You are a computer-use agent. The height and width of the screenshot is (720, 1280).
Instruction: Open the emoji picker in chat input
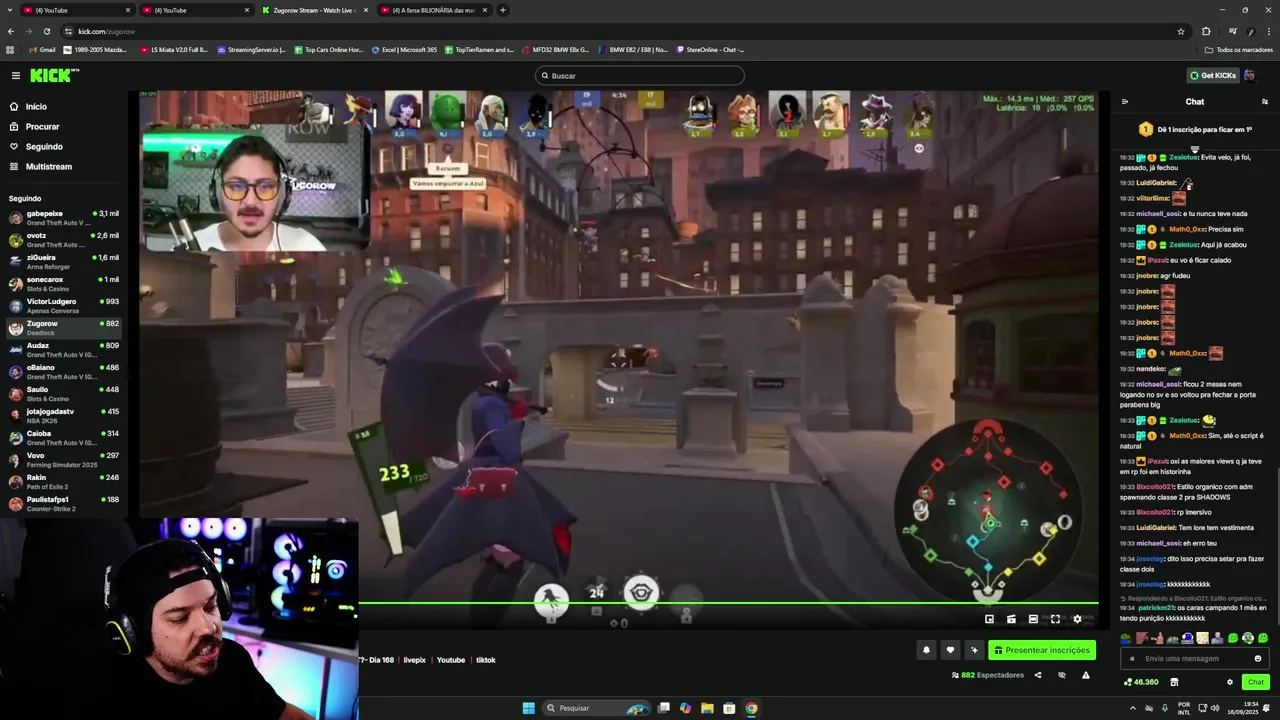pos(1258,658)
